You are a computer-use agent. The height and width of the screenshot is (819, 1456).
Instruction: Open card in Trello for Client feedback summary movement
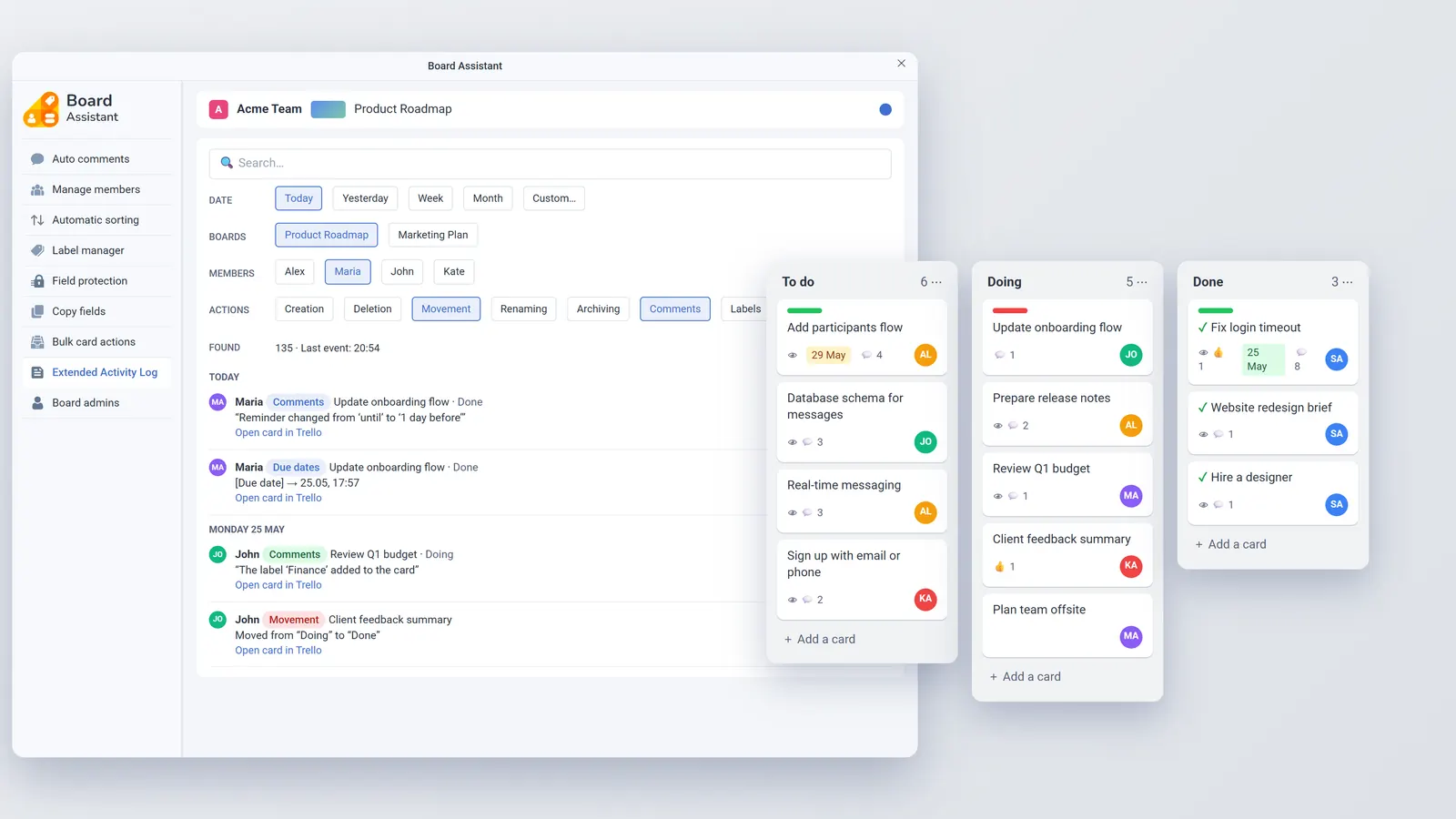[278, 651]
